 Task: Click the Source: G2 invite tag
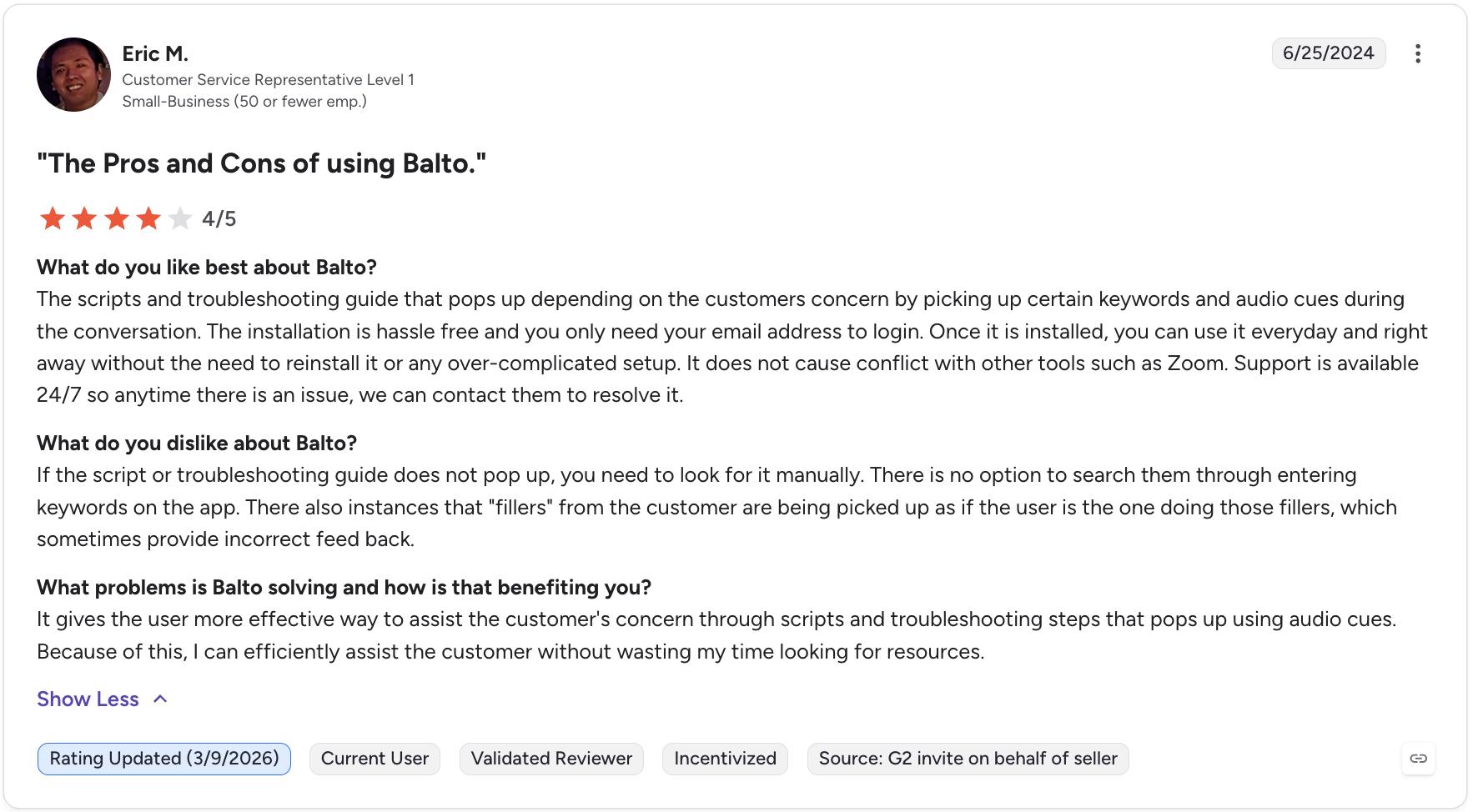point(968,759)
